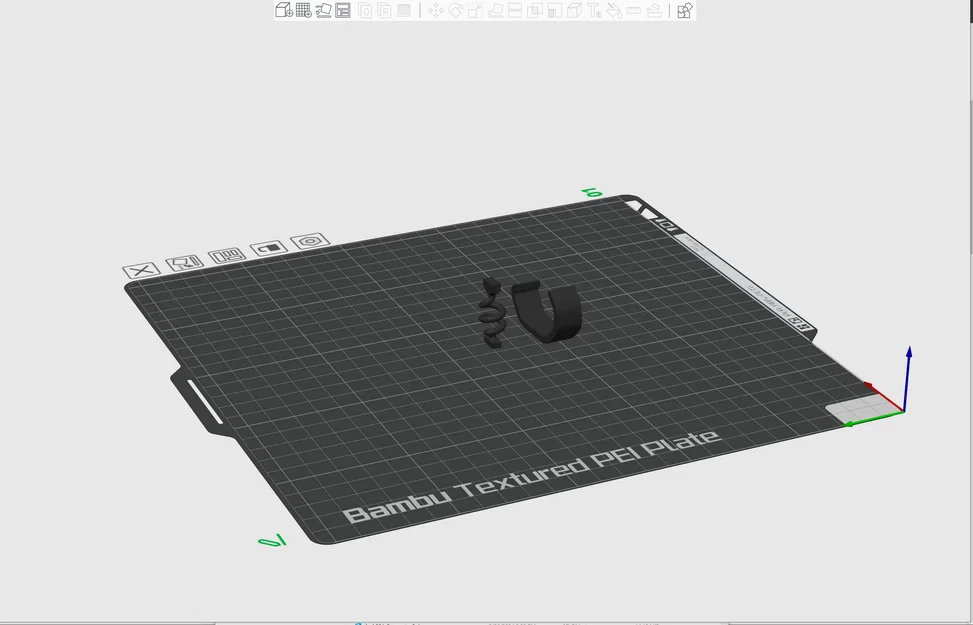Click the Arrange all objects icon
The image size is (973, 625).
(x=343, y=10)
